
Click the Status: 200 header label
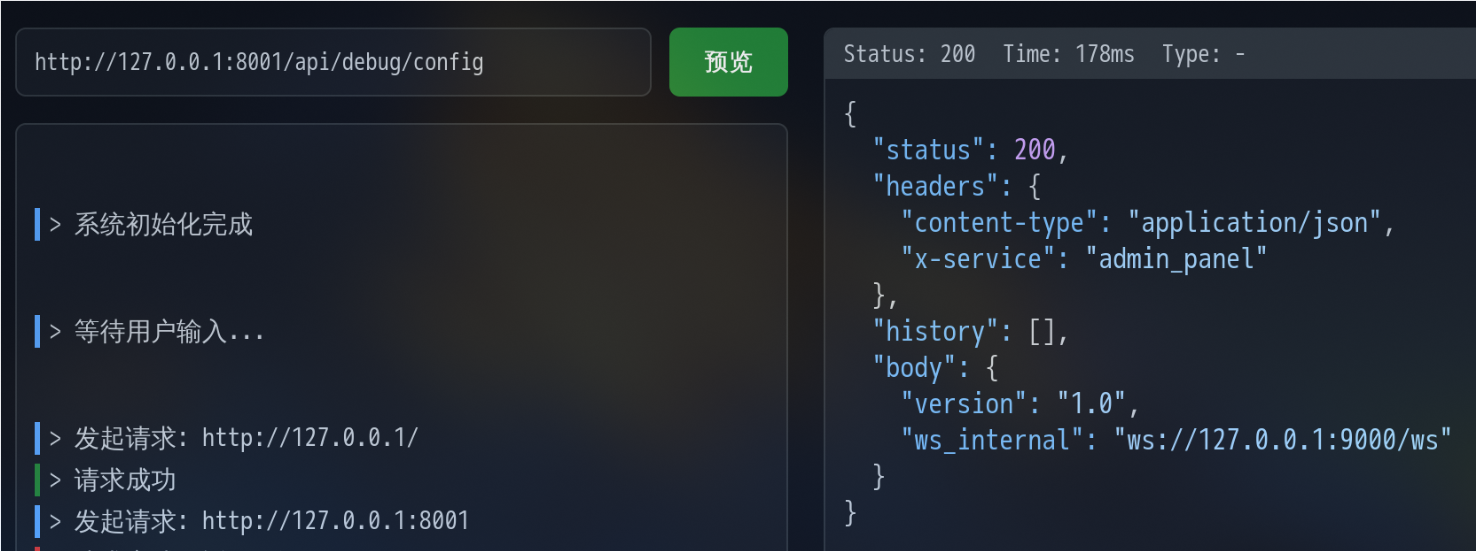[909, 54]
